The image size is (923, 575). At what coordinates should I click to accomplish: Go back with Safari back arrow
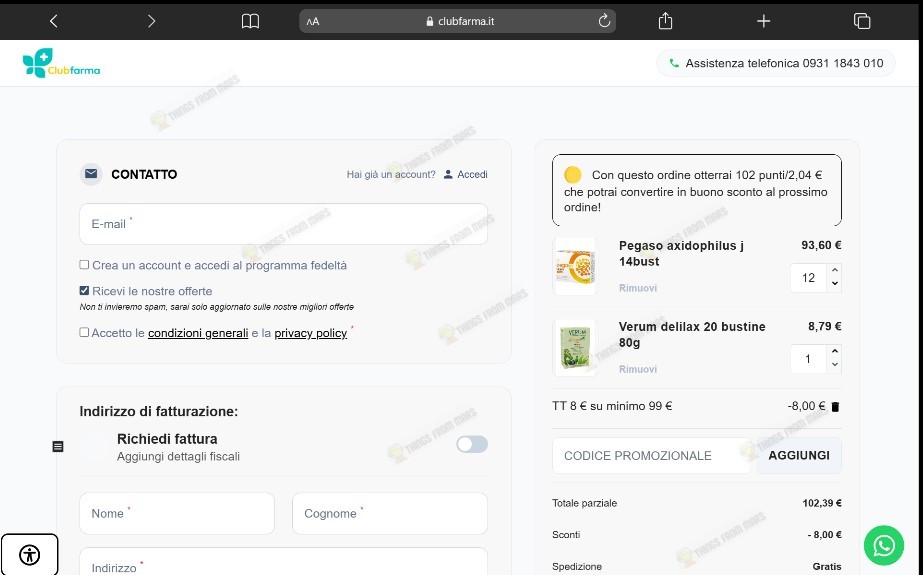click(54, 21)
